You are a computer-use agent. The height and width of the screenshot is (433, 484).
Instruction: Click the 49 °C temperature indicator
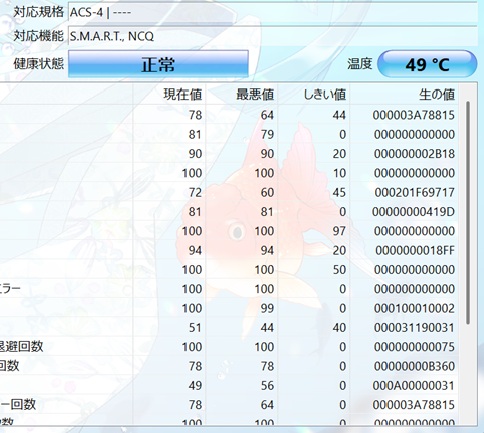coord(427,64)
